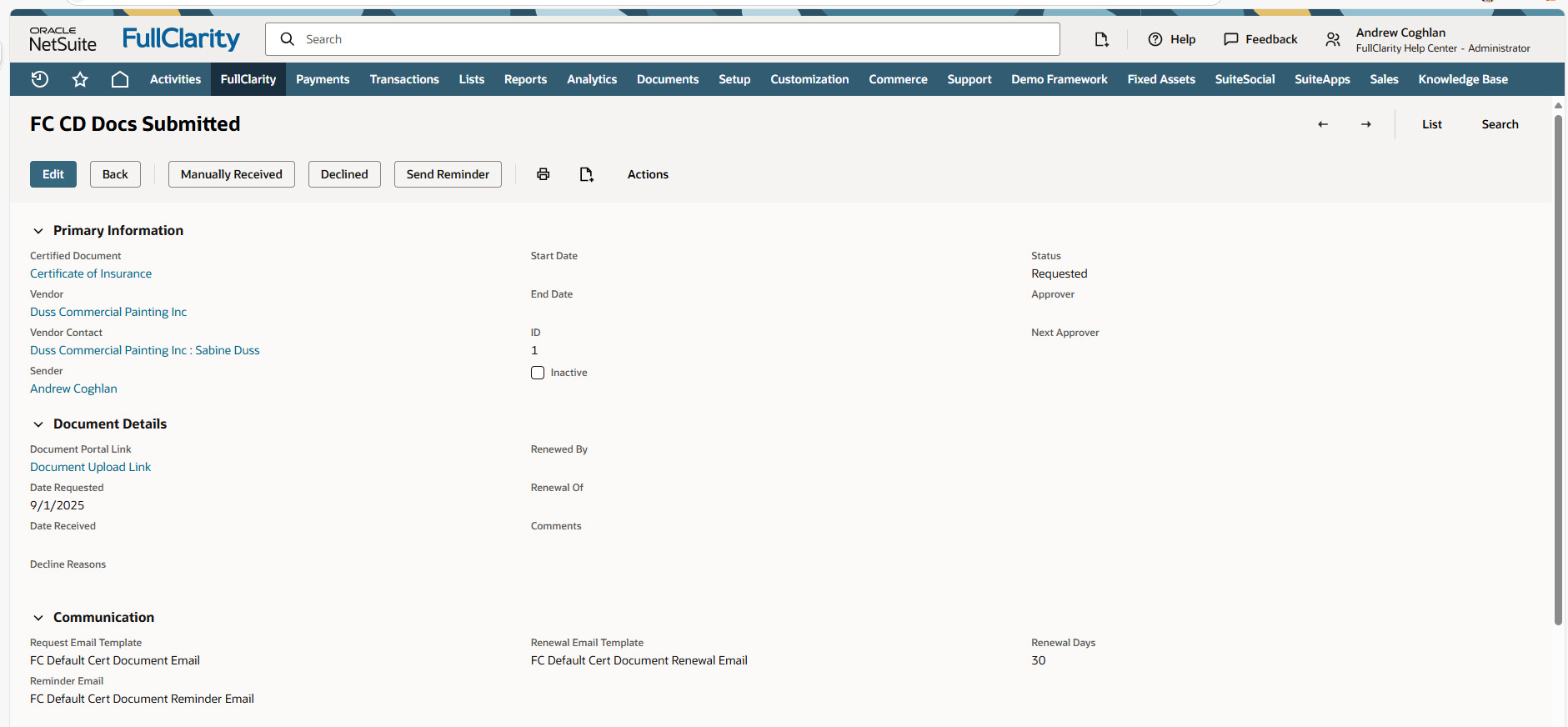Open the Help question mark icon
This screenshot has height=727, width=1568.
(1155, 39)
